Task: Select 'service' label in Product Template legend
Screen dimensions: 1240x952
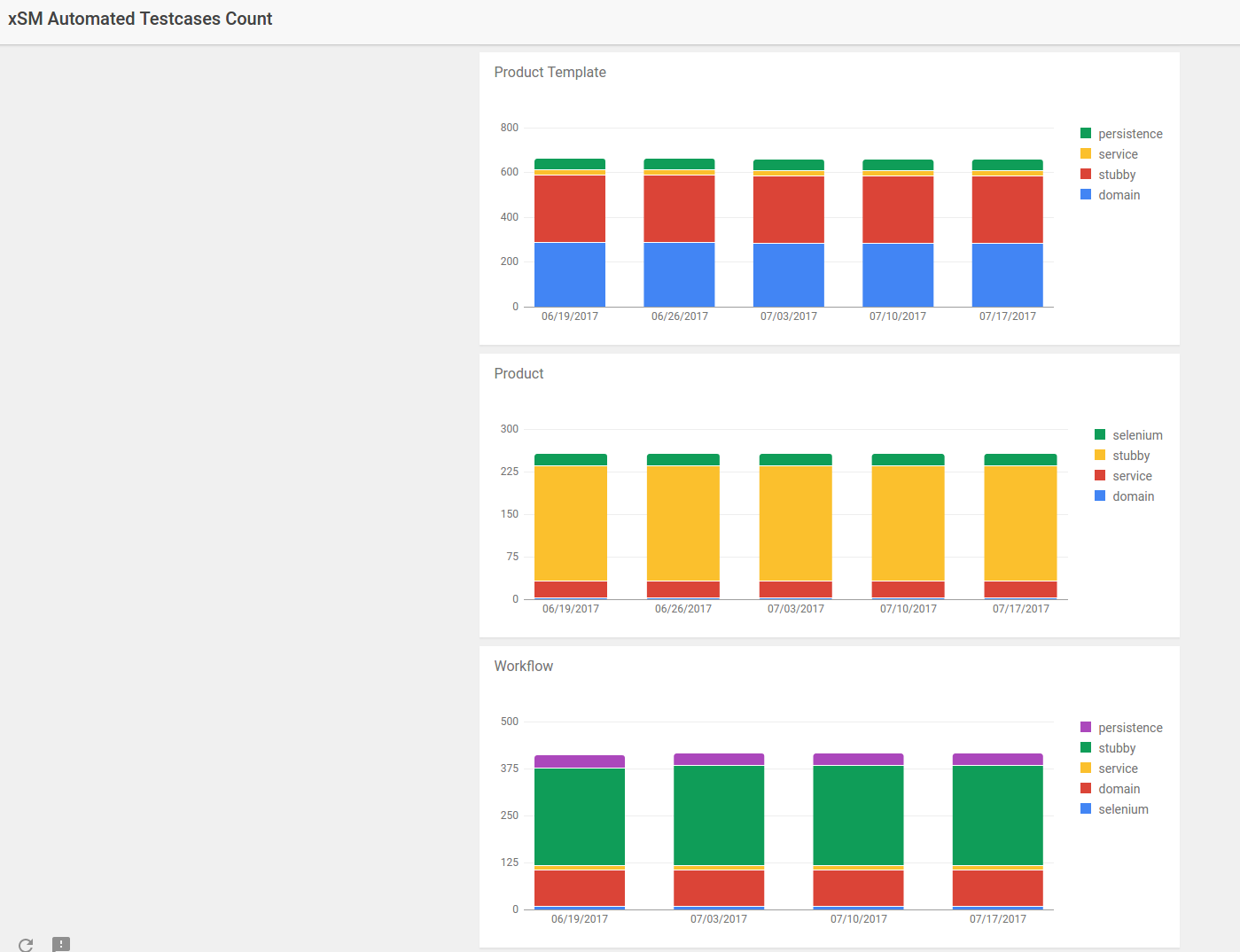Action: click(x=1118, y=154)
